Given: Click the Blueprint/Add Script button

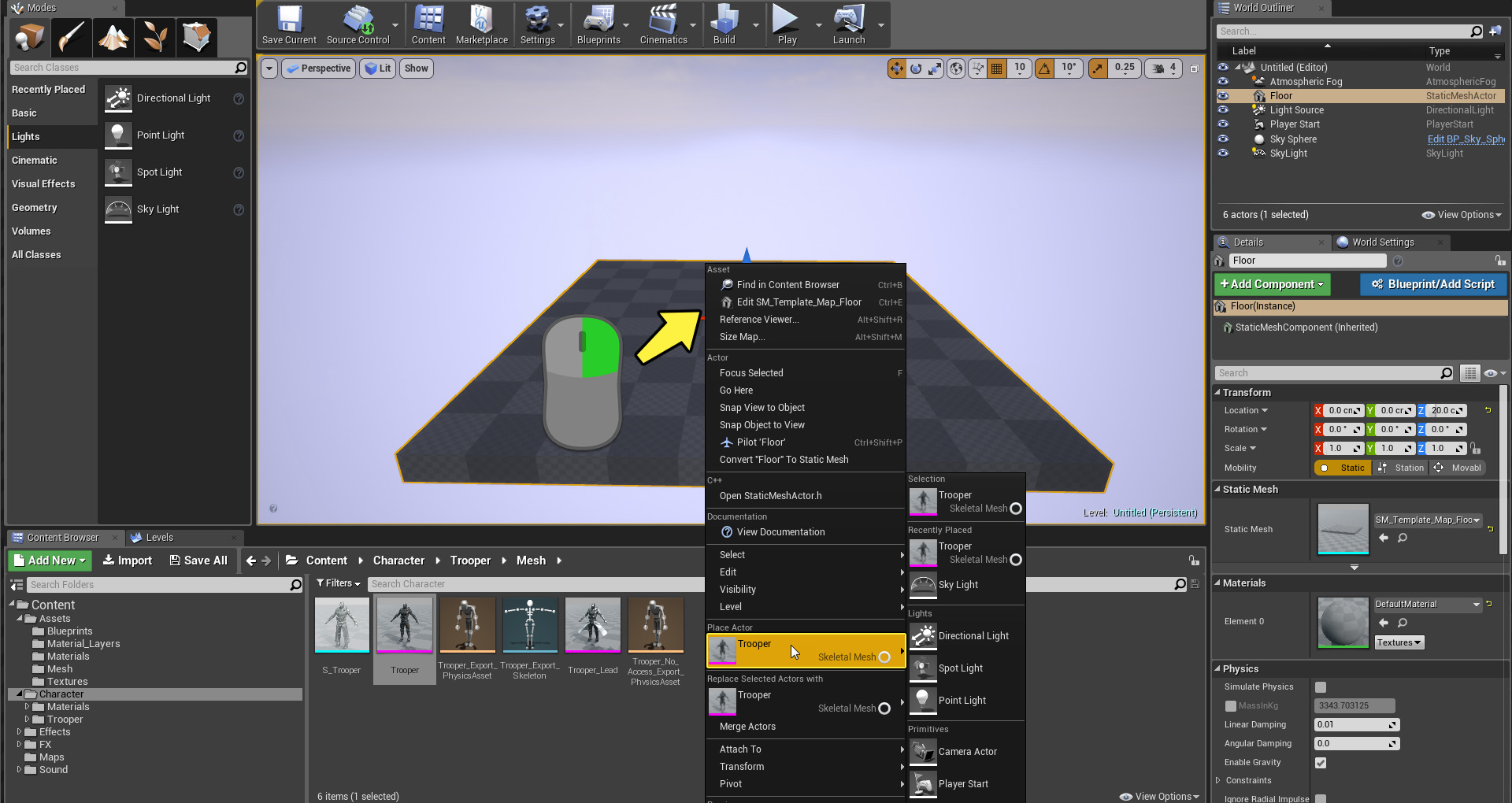Looking at the screenshot, I should 1432,284.
